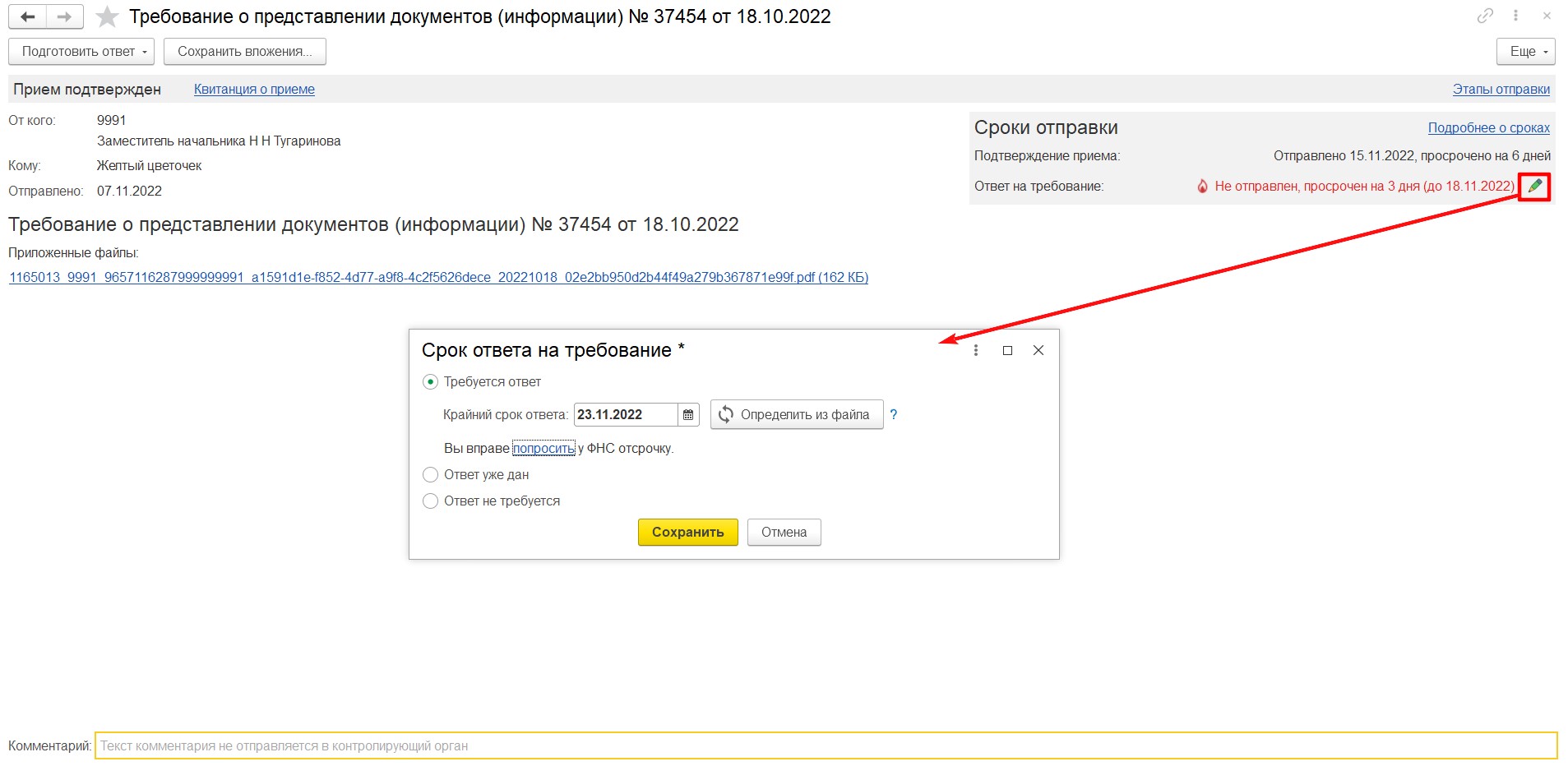Copy link to document via chain icon

[x=1485, y=16]
